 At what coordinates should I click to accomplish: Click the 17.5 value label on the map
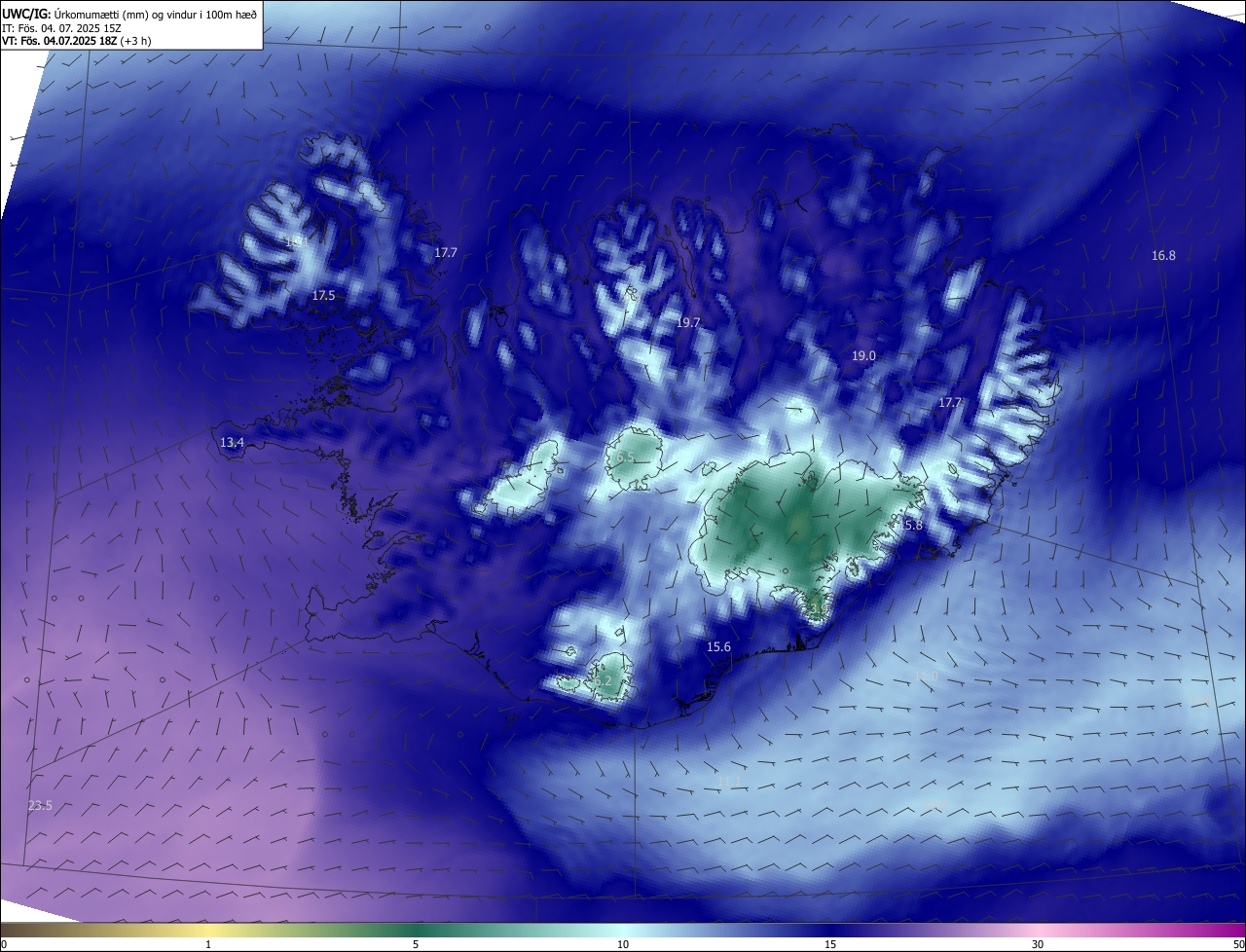(x=323, y=295)
